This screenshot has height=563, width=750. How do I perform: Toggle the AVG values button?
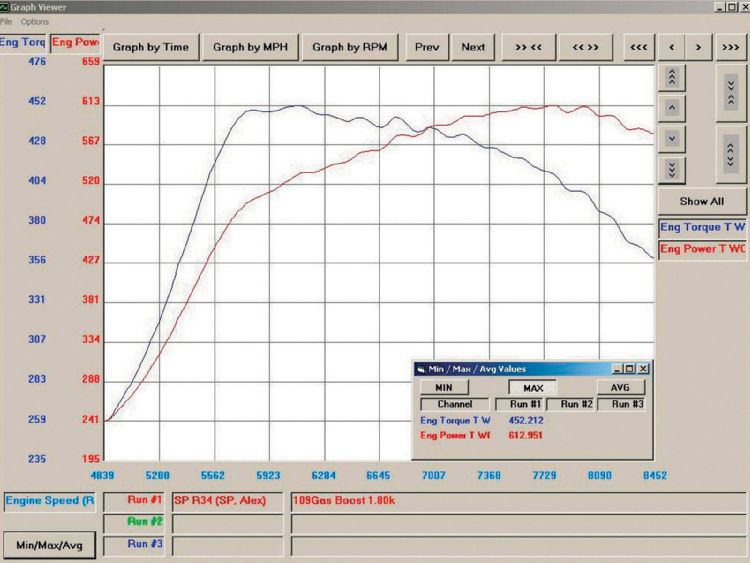(x=621, y=387)
